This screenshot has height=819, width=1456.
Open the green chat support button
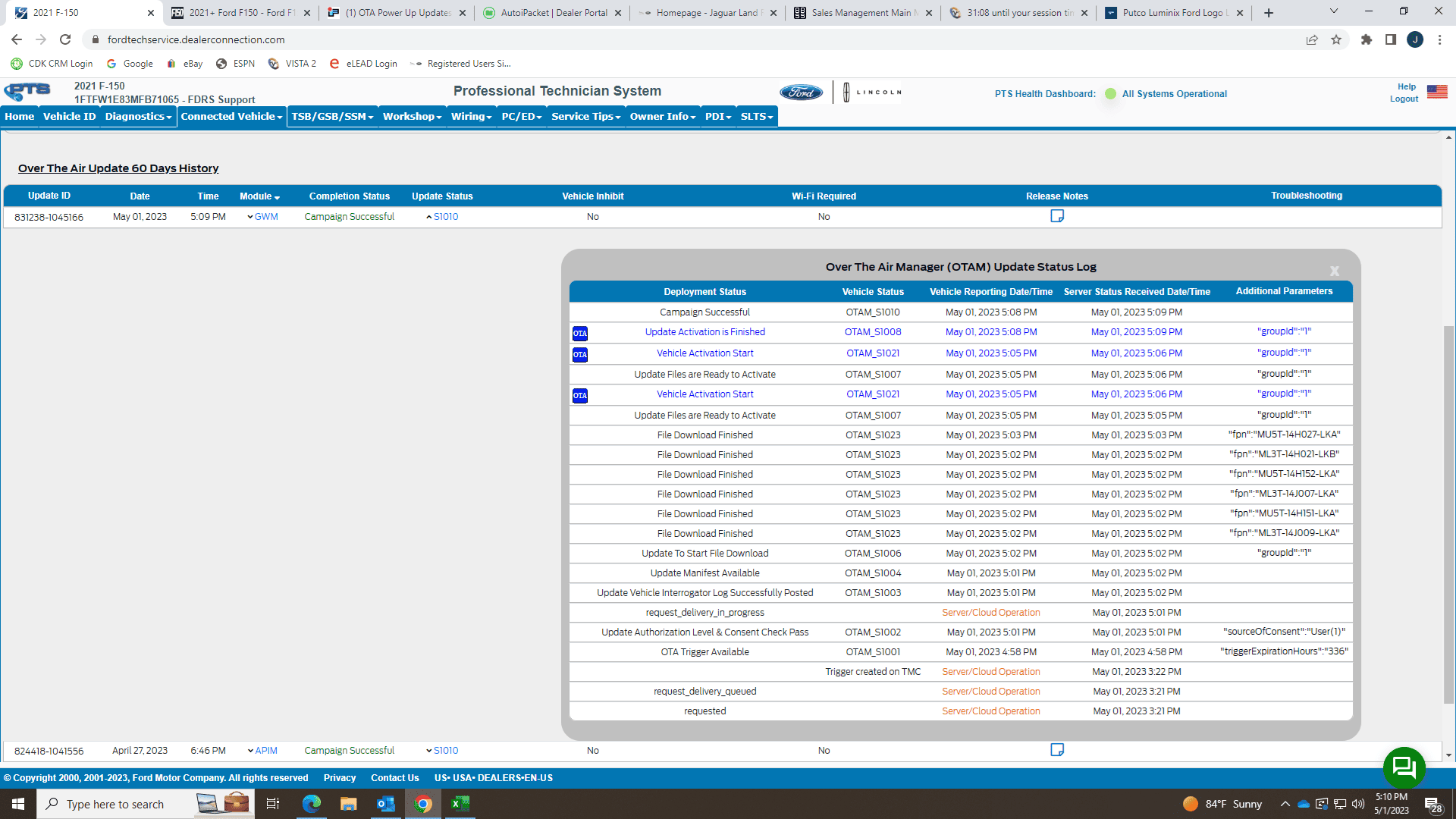pos(1404,767)
